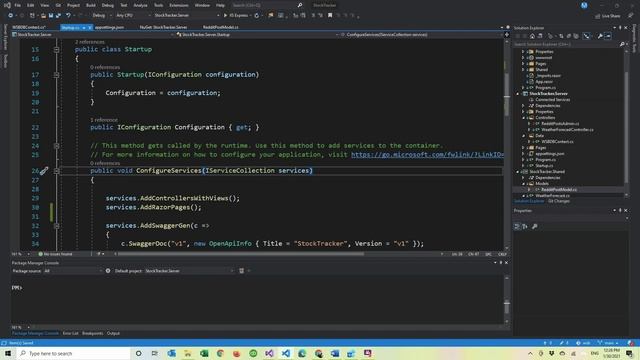Switch to the Git Changes tab
Viewport: 640px width, 360px height.
click(x=559, y=201)
